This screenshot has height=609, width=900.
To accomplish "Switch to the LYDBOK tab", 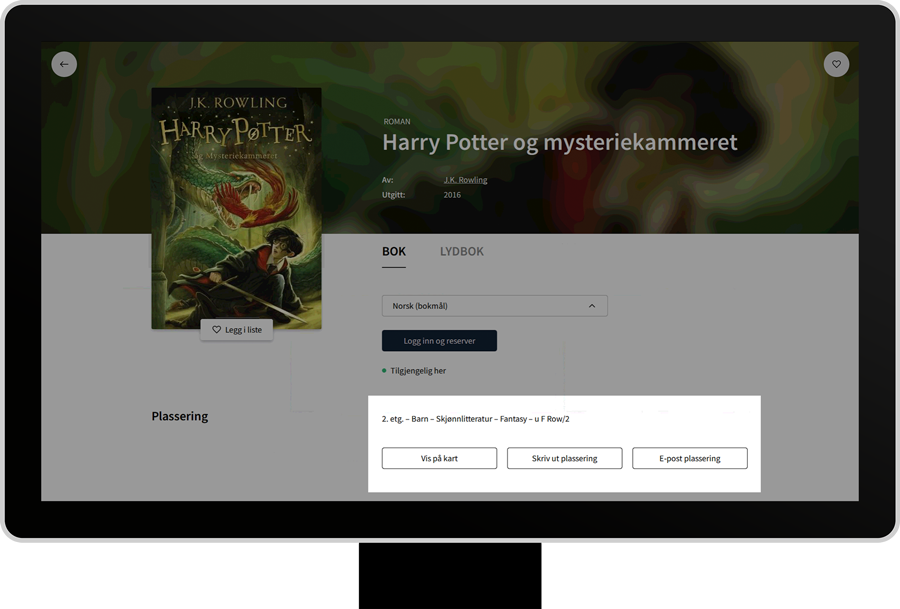I will (461, 252).
